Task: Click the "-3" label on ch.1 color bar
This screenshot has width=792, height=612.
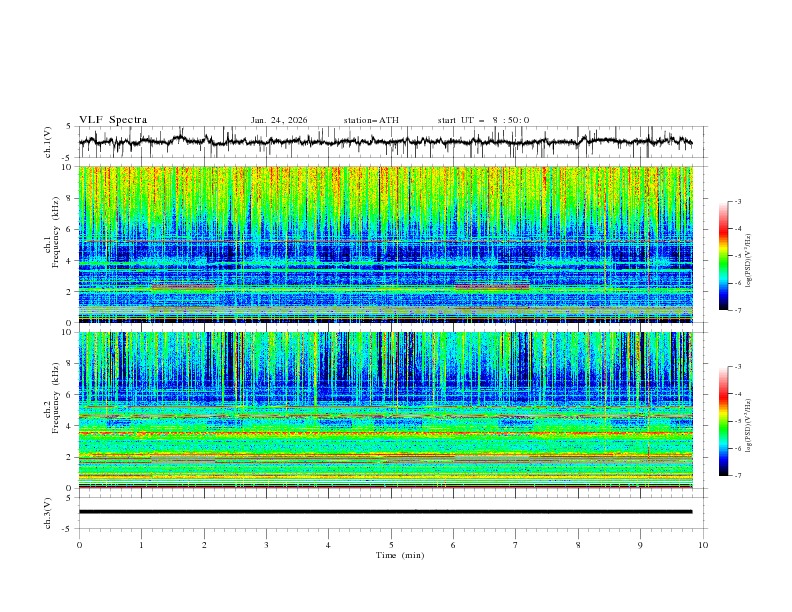Action: click(x=737, y=201)
